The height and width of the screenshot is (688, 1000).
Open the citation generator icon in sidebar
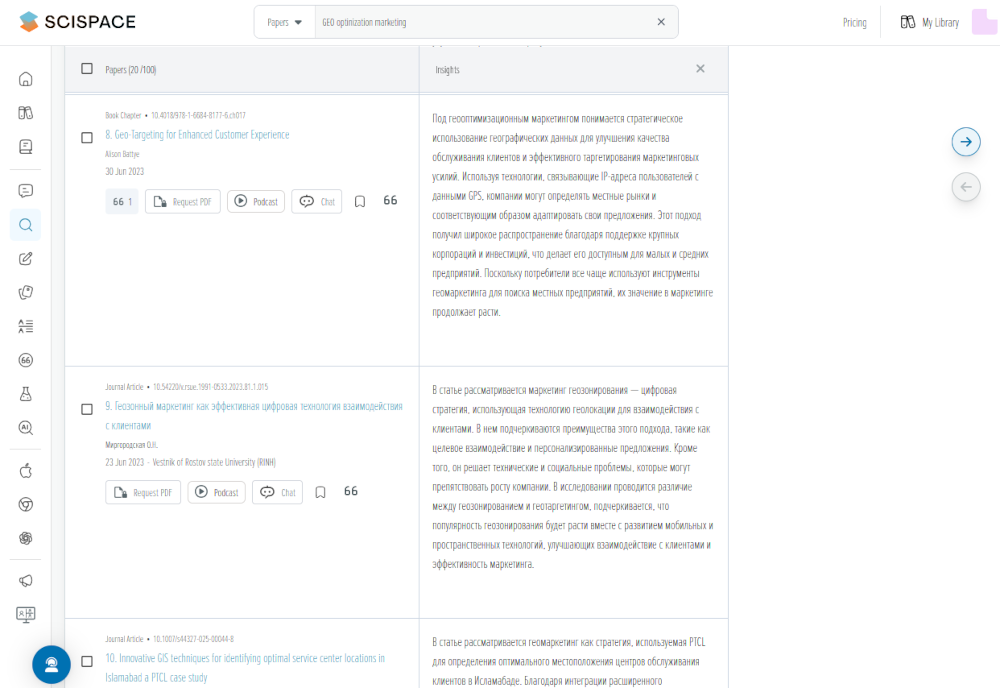pyautogui.click(x=26, y=360)
